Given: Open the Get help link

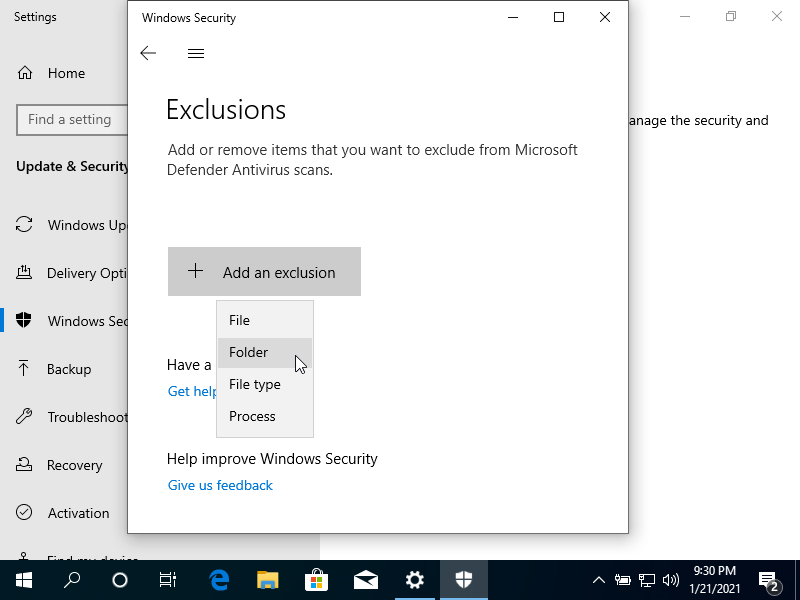Looking at the screenshot, I should [x=192, y=391].
